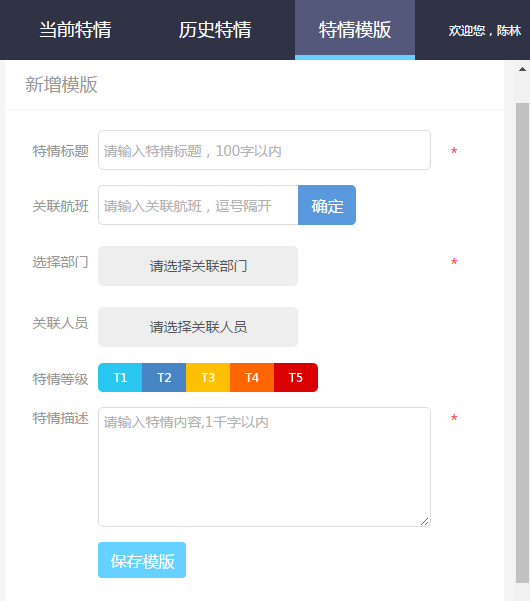
Task: Choose the T2 blue level
Action: 164,378
